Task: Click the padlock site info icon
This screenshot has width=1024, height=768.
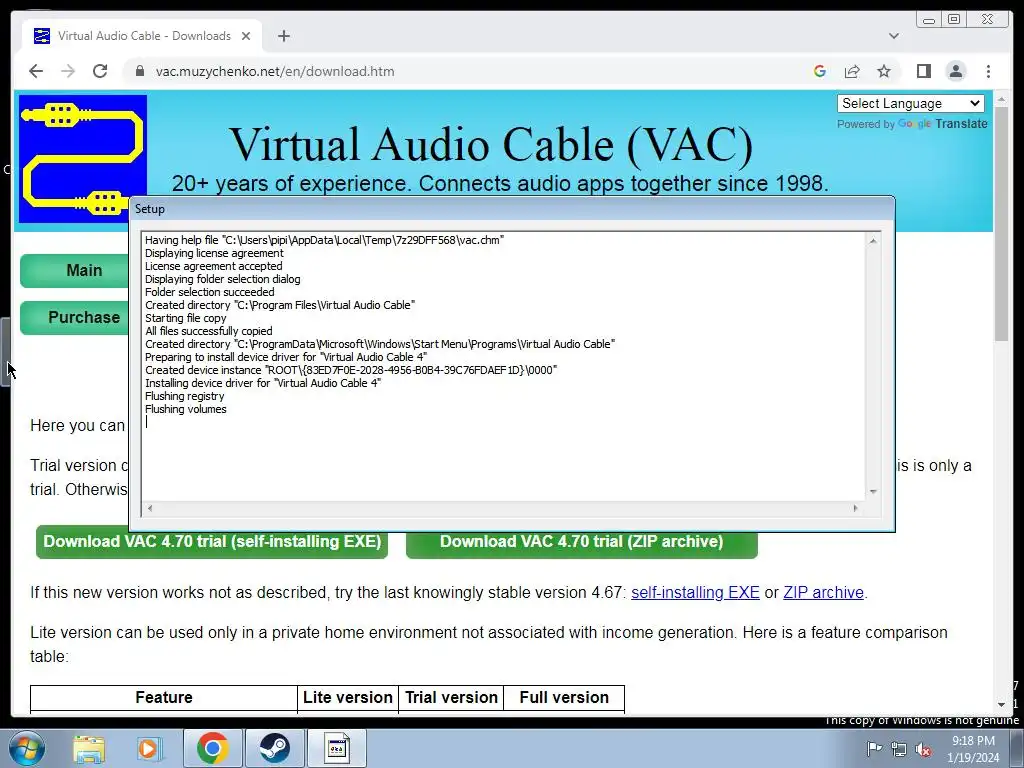Action: point(140,71)
